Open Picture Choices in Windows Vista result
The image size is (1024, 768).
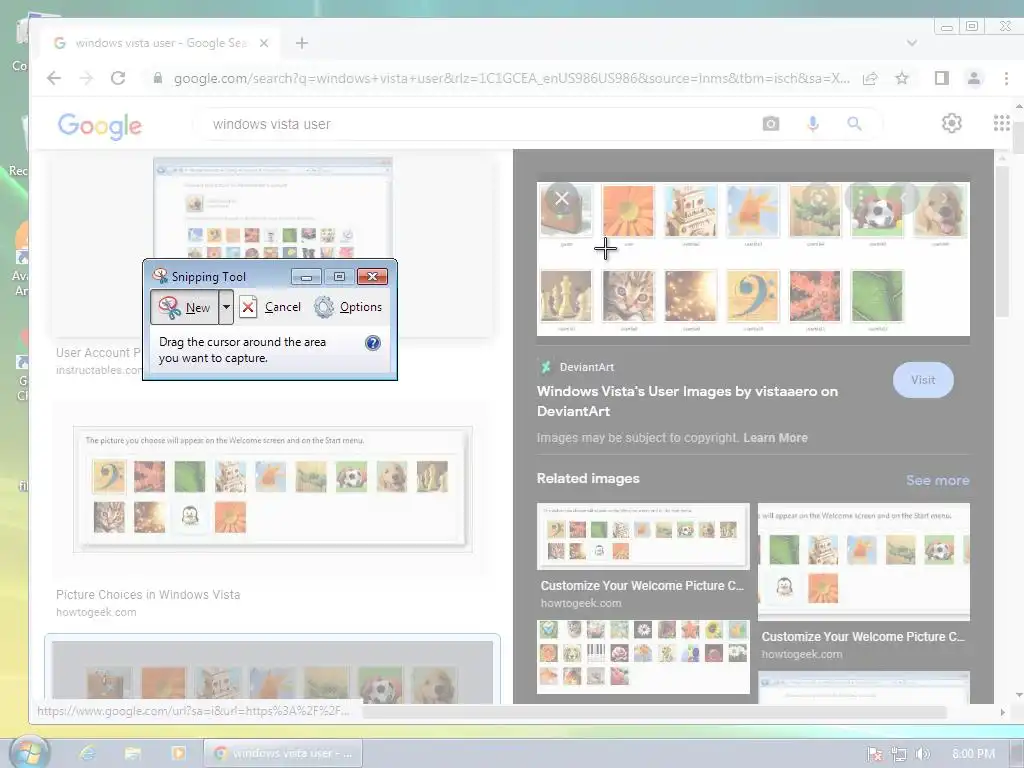(x=272, y=490)
